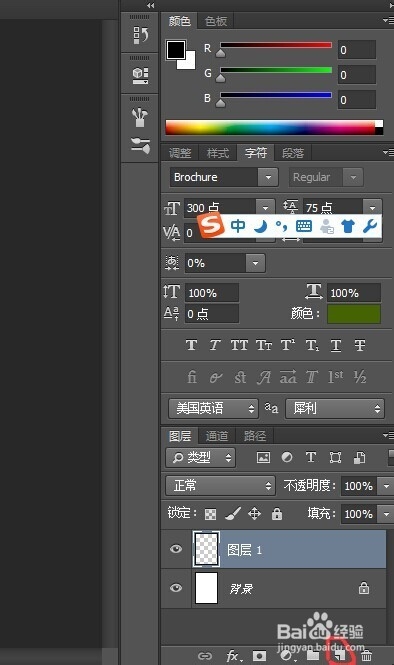Lock transparent pixels icon
This screenshot has height=665, width=394.
pyautogui.click(x=210, y=514)
